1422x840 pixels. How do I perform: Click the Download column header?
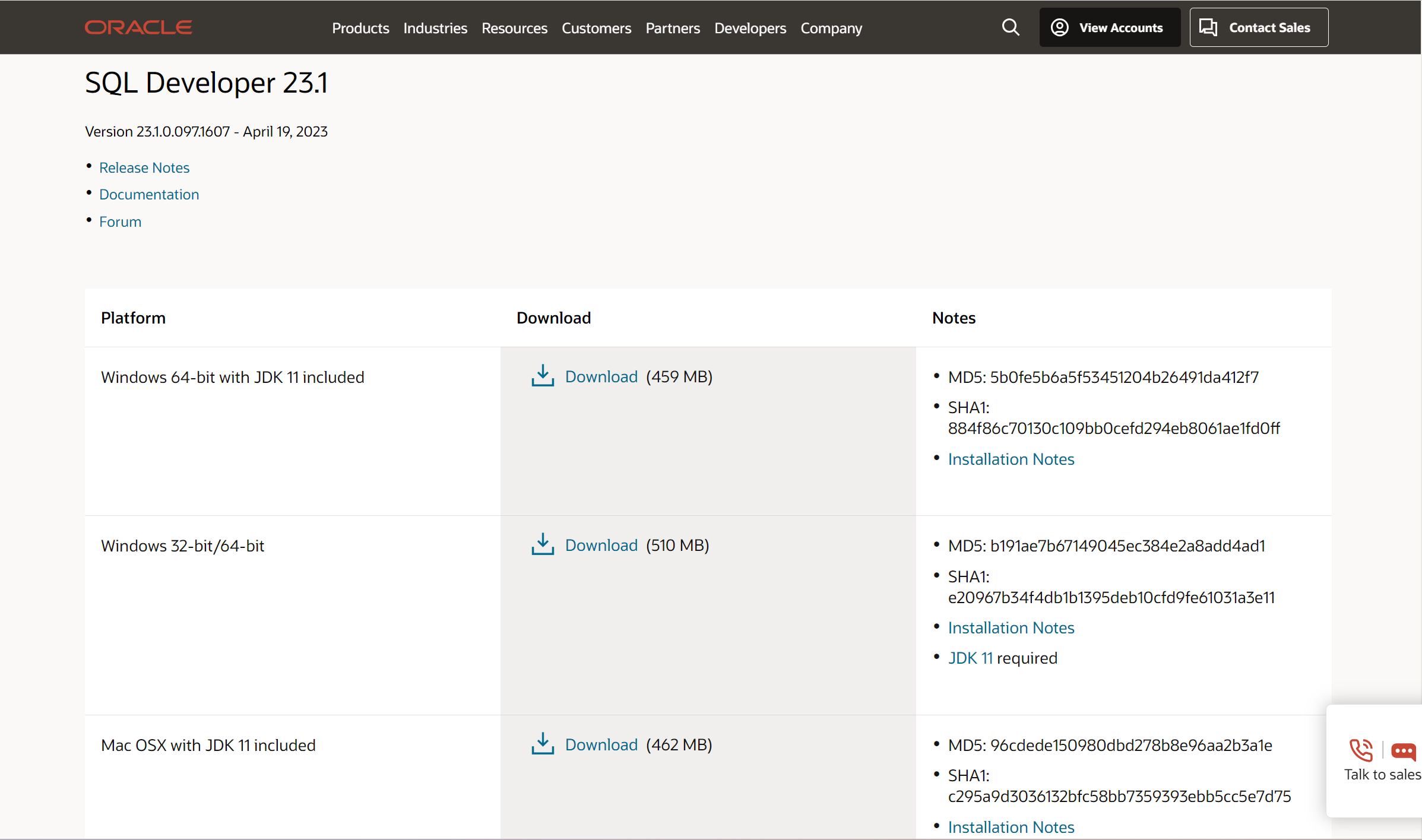[x=553, y=318]
